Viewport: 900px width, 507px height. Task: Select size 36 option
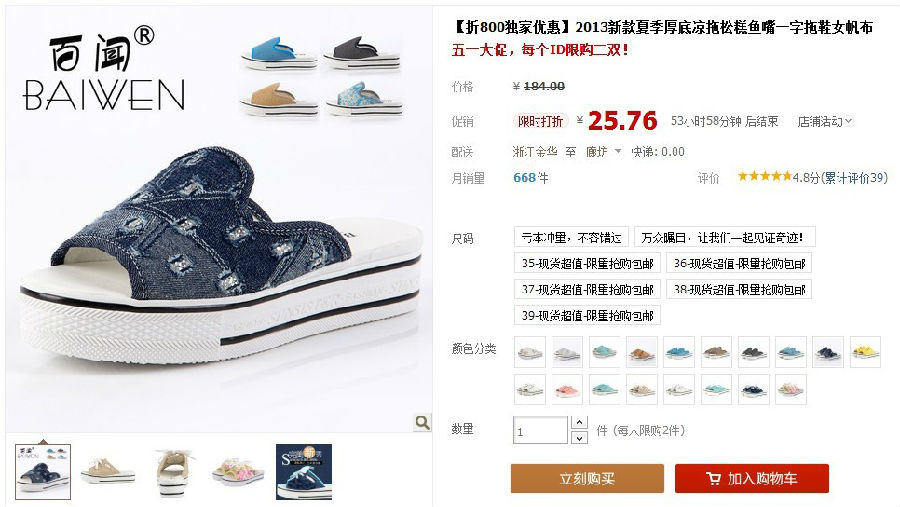coord(739,263)
